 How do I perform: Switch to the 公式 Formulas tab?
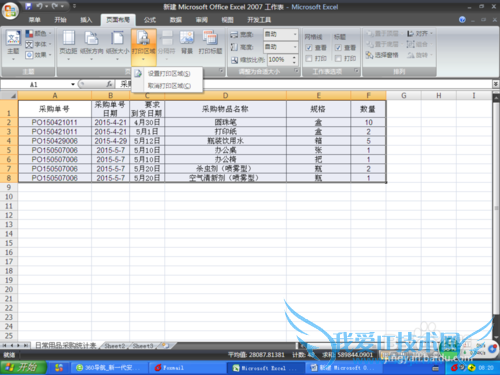[x=150, y=20]
